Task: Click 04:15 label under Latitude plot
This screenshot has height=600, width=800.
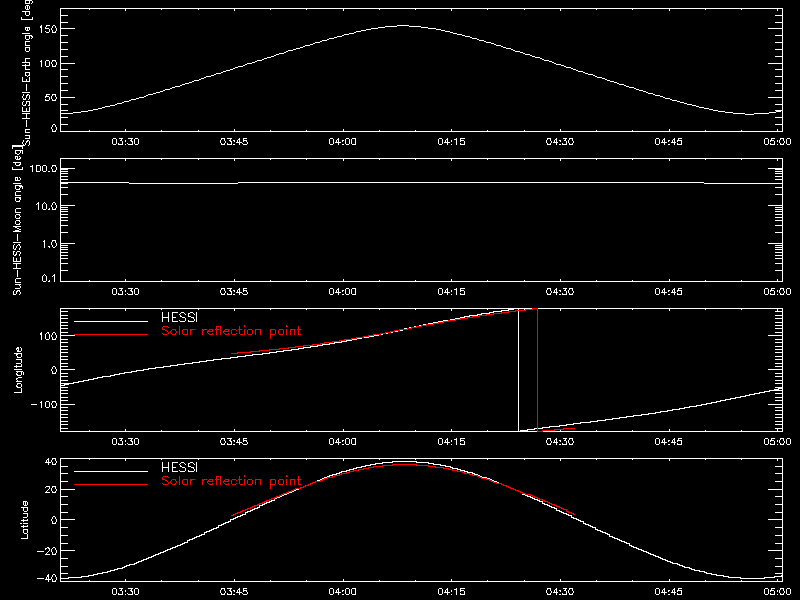Action: [452, 592]
